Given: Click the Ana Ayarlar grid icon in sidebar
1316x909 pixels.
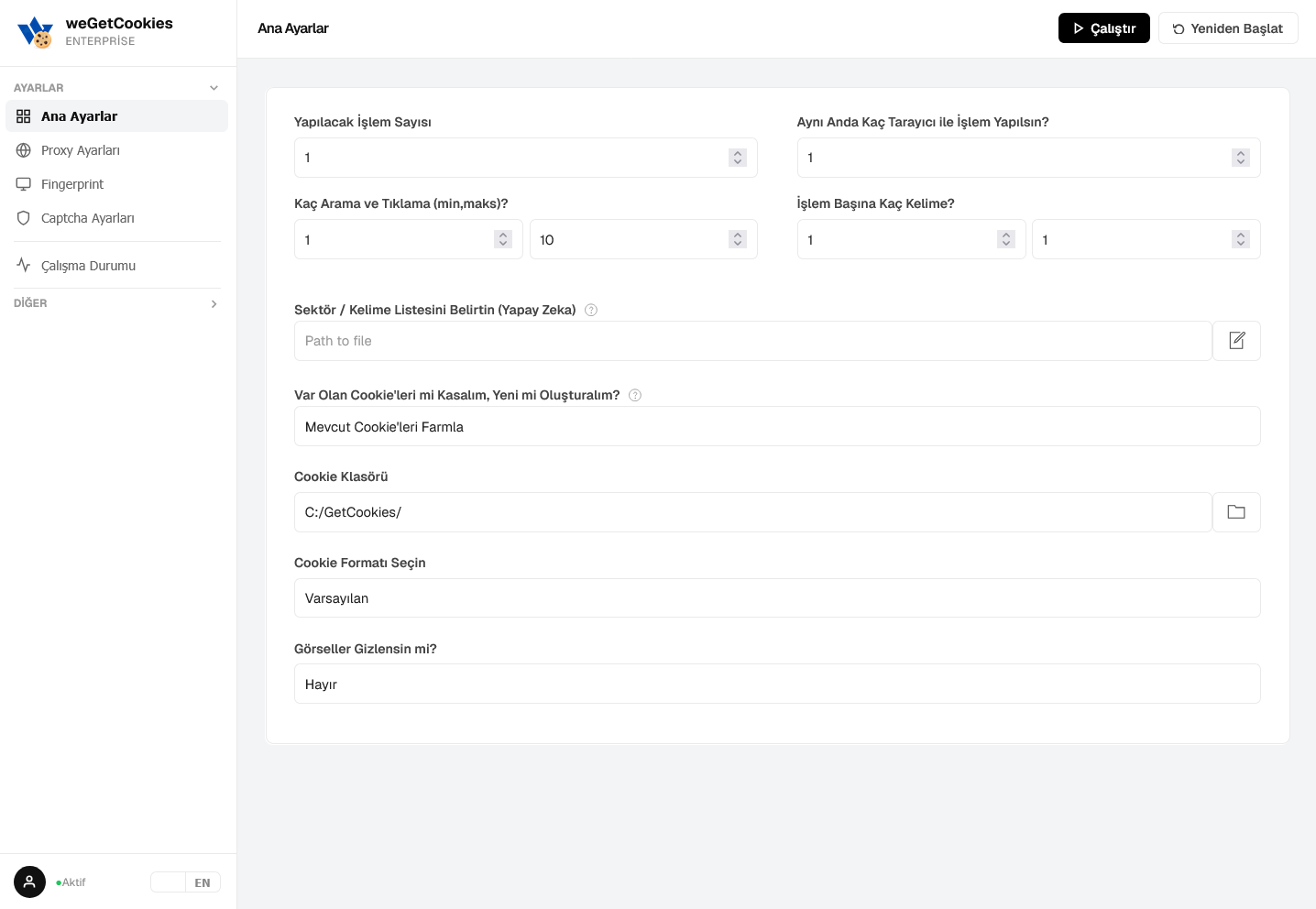Looking at the screenshot, I should [x=24, y=116].
